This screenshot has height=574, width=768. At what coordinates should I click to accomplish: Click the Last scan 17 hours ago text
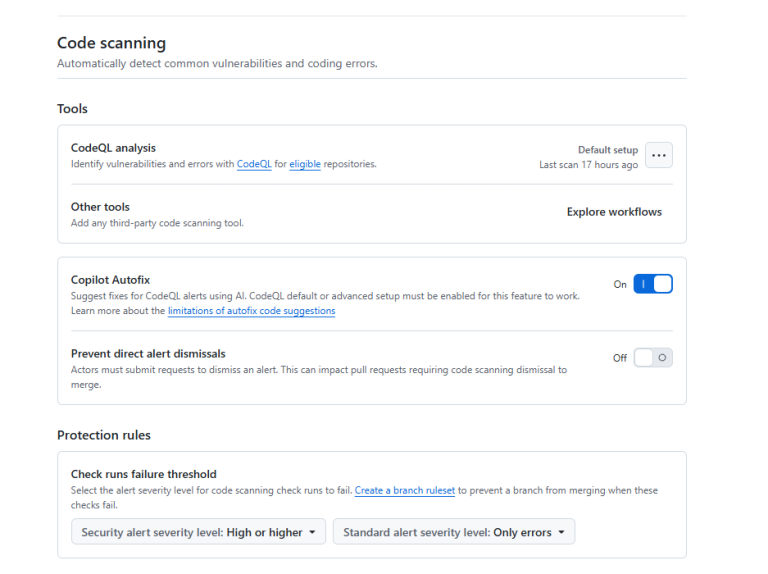click(x=589, y=165)
